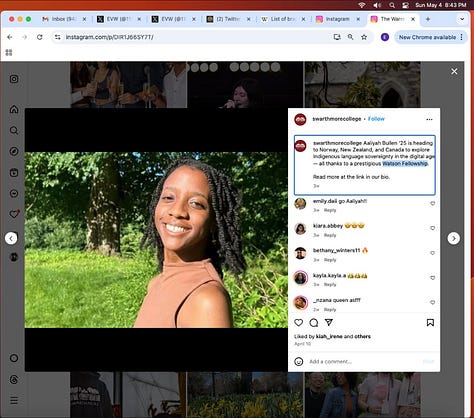Click browser back button
474x418 pixels.
10,37
